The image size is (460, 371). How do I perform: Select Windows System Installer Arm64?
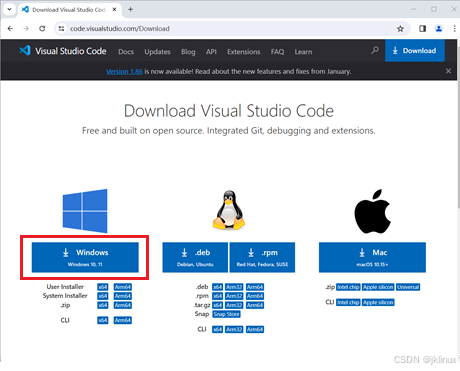[123, 296]
